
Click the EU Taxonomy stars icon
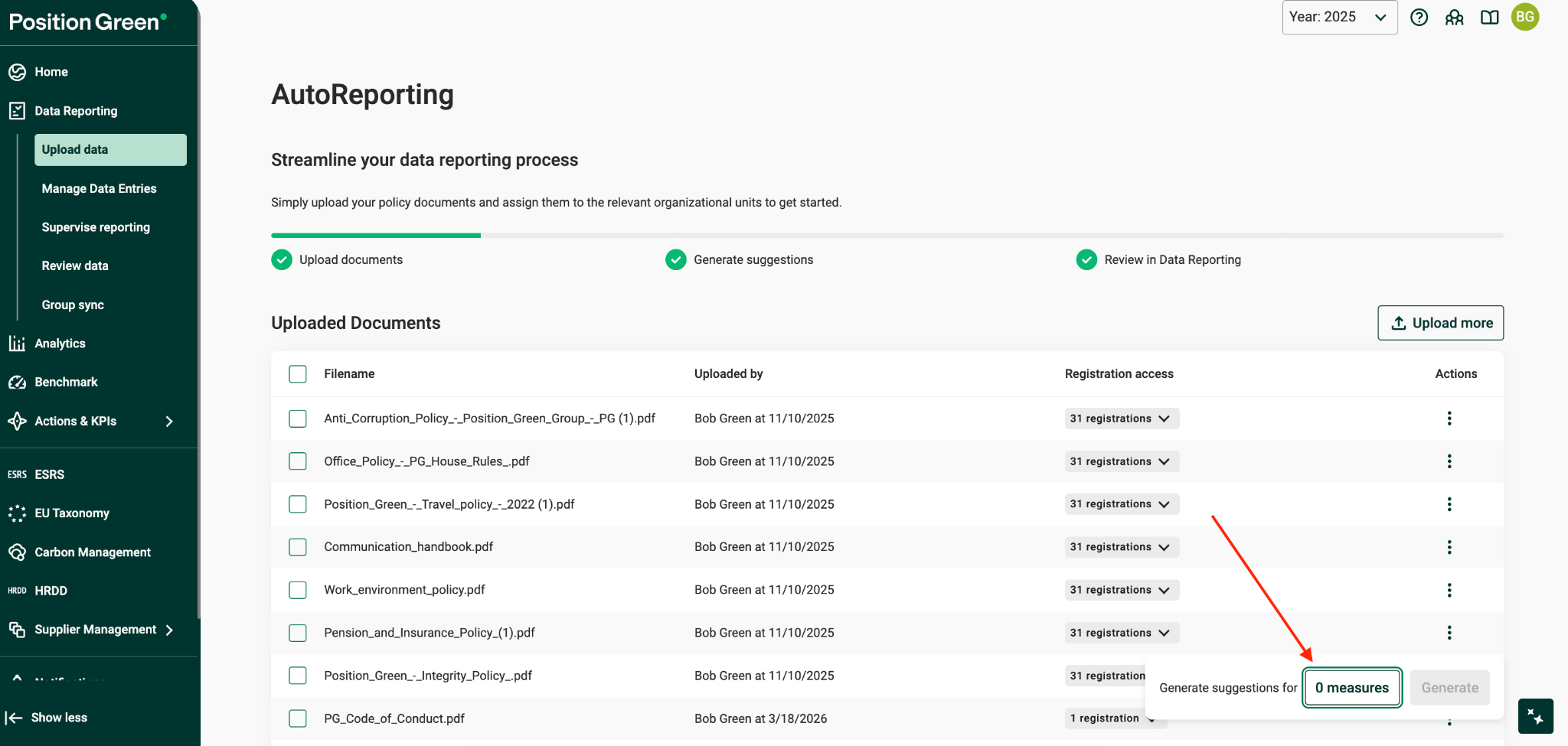pos(17,513)
